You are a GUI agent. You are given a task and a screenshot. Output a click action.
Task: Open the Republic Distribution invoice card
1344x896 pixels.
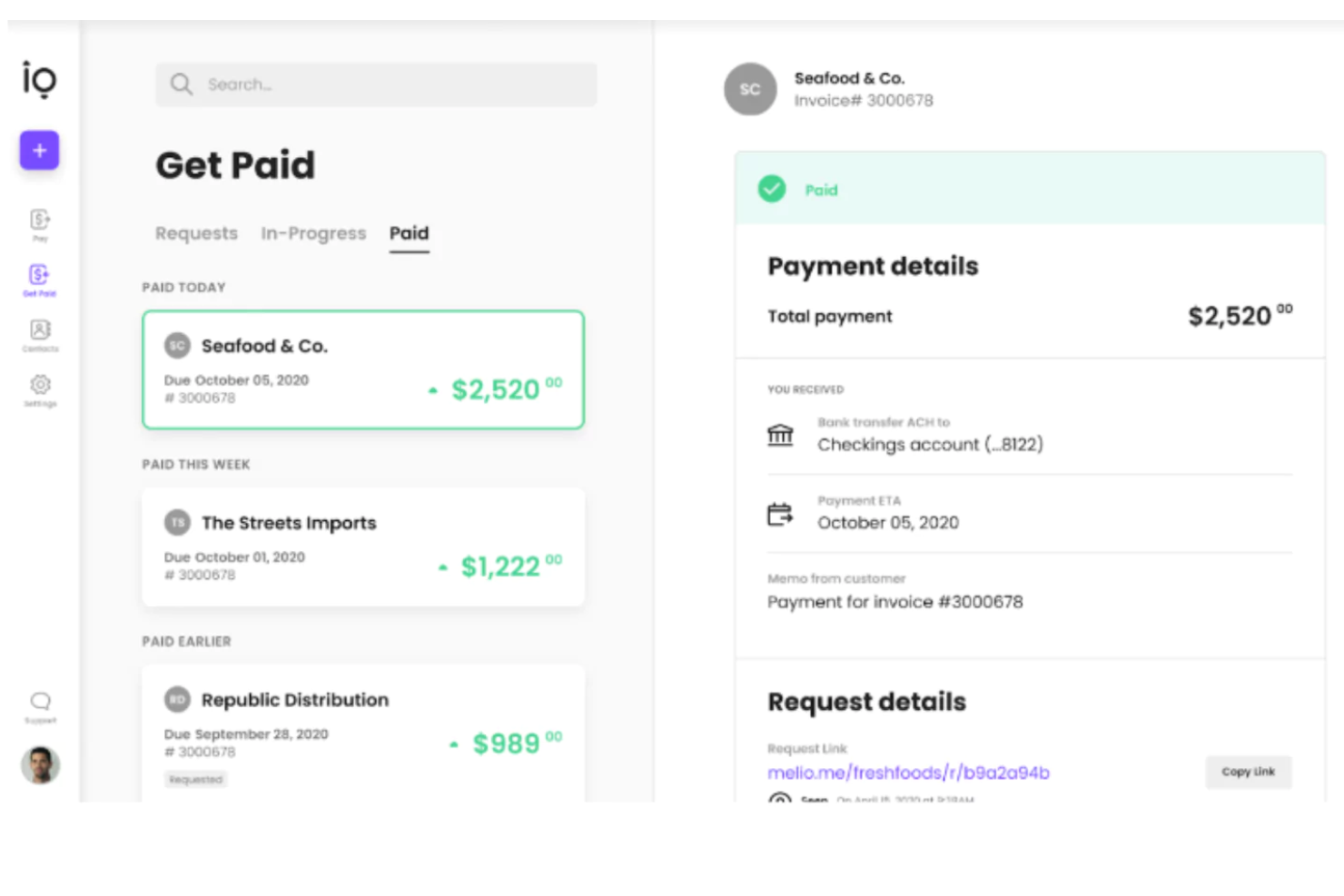[x=363, y=733]
